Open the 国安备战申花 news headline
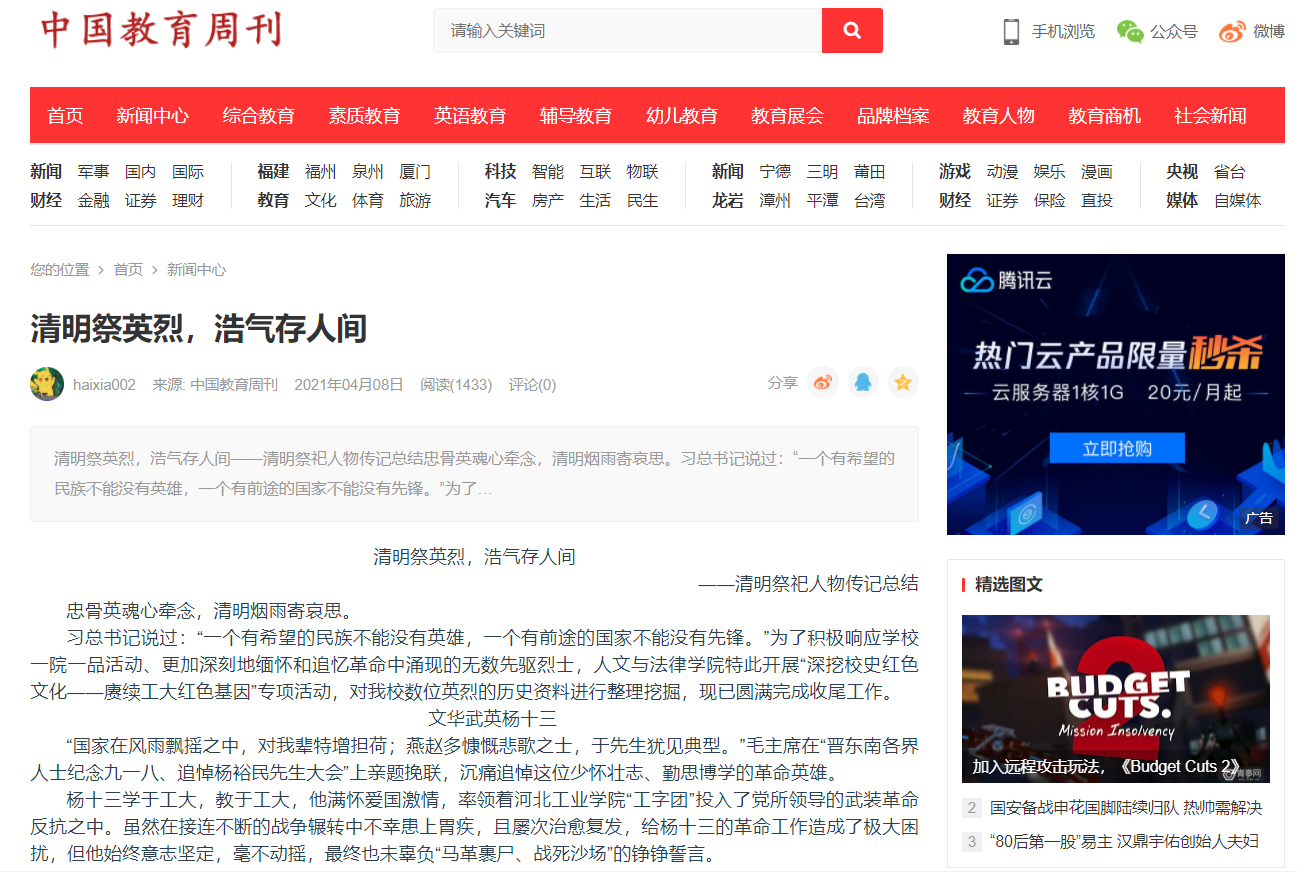The height and width of the screenshot is (872, 1297). point(1125,808)
